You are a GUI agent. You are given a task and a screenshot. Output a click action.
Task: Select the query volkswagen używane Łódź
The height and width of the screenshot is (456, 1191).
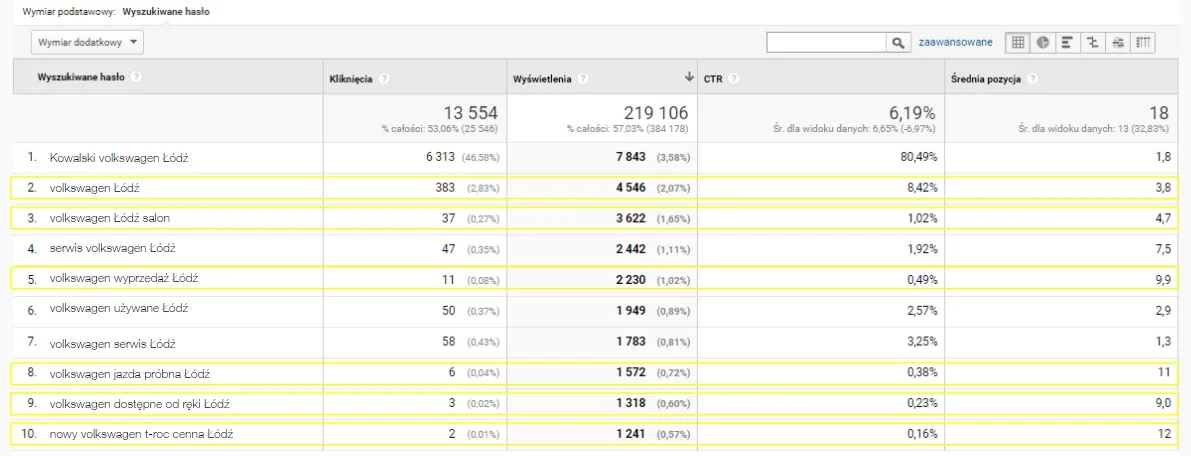[118, 309]
